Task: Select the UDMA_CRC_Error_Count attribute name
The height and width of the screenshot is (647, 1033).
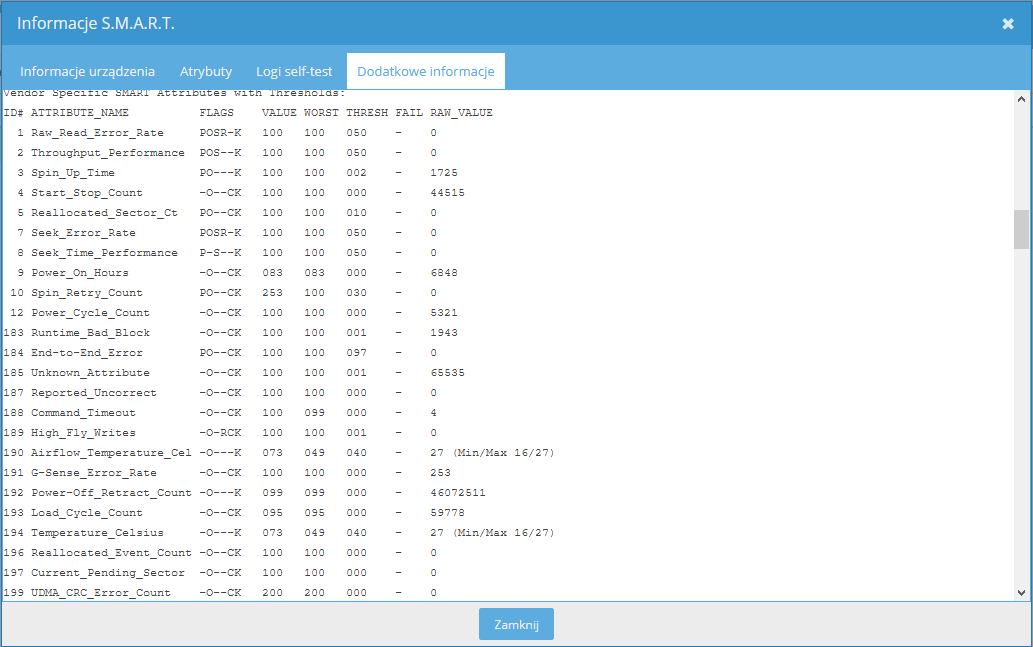Action: (x=101, y=593)
